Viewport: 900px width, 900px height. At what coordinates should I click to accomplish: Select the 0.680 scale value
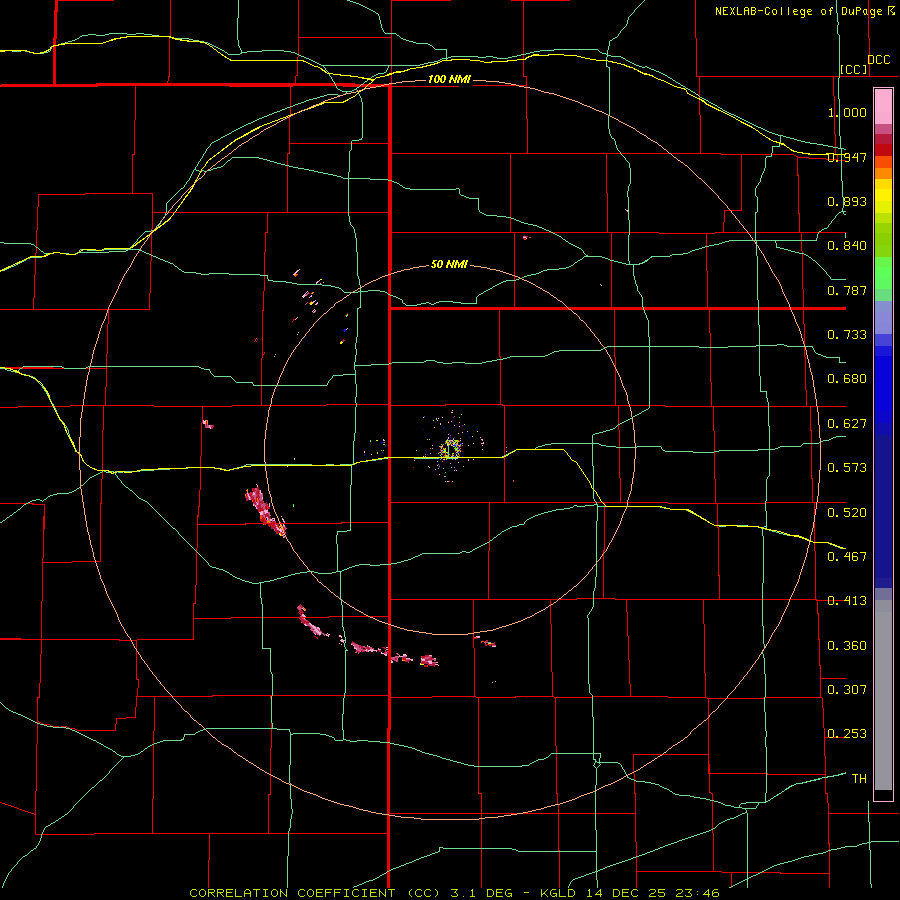(x=847, y=379)
